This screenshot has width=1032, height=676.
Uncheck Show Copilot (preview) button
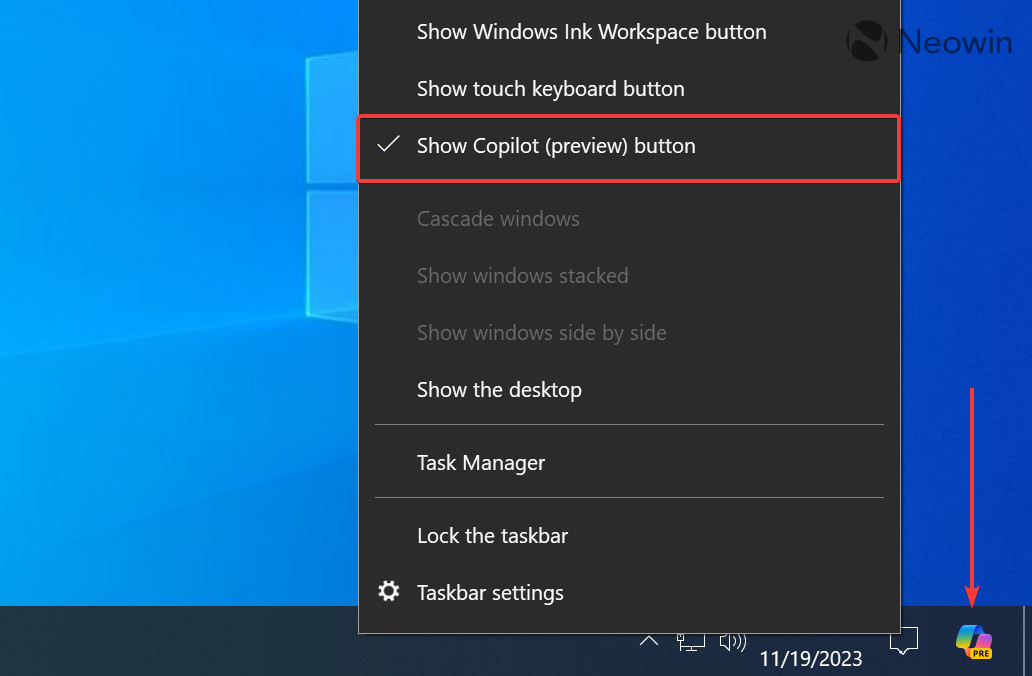click(629, 146)
